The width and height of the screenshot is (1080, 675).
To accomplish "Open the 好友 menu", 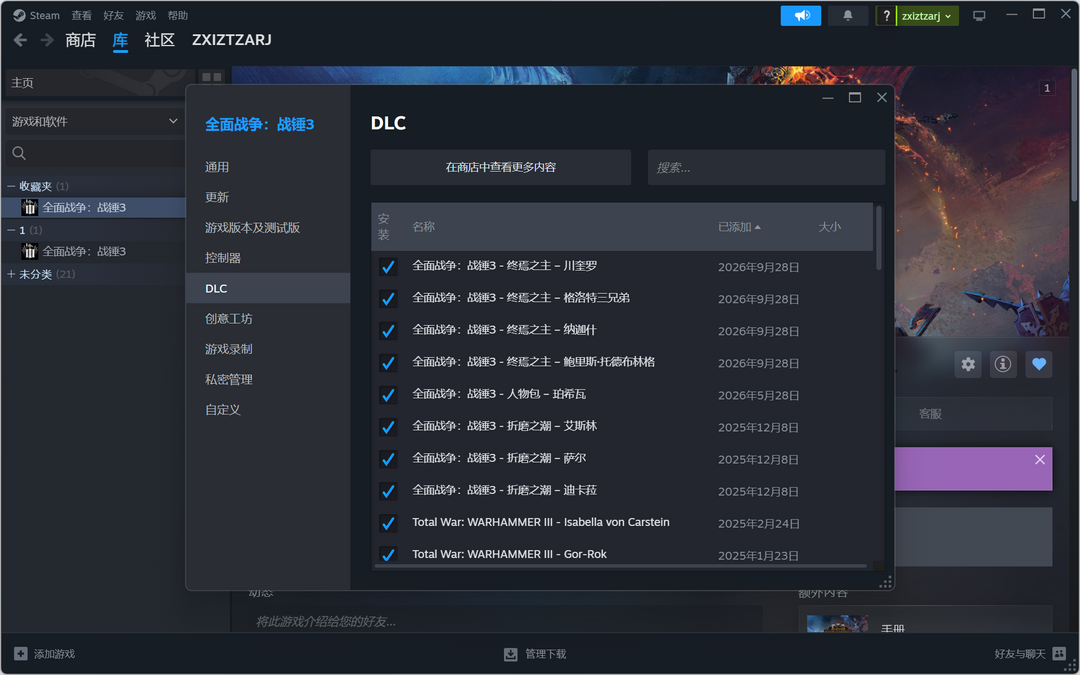I will [x=114, y=15].
